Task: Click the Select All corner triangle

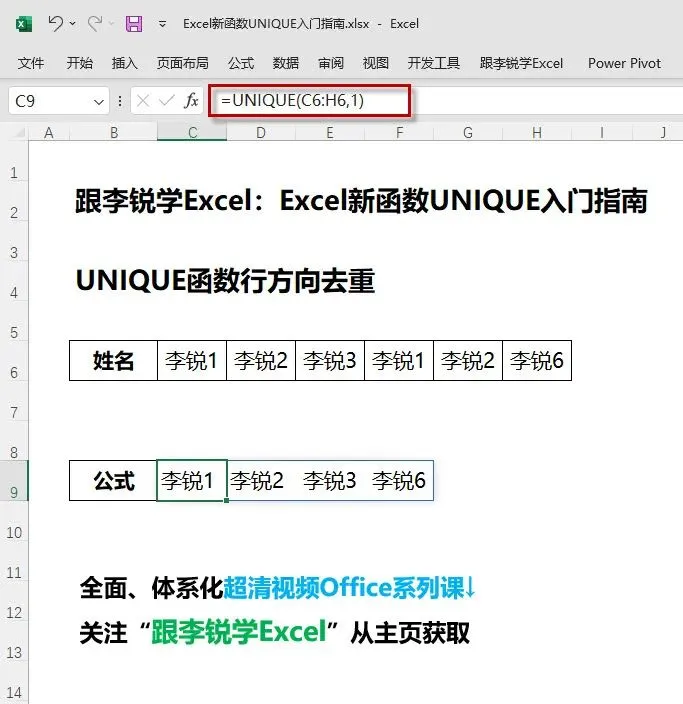Action: click(19, 133)
